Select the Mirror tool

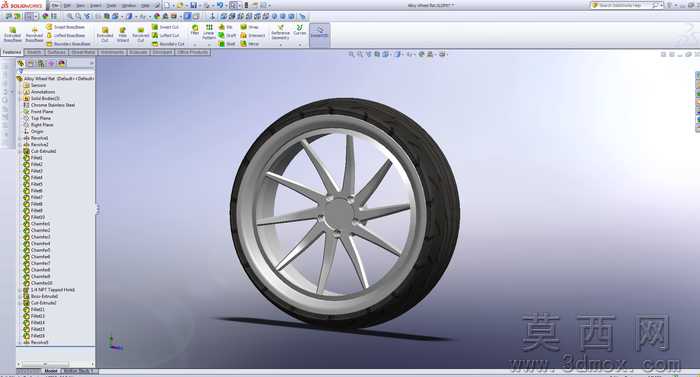pyautogui.click(x=250, y=44)
